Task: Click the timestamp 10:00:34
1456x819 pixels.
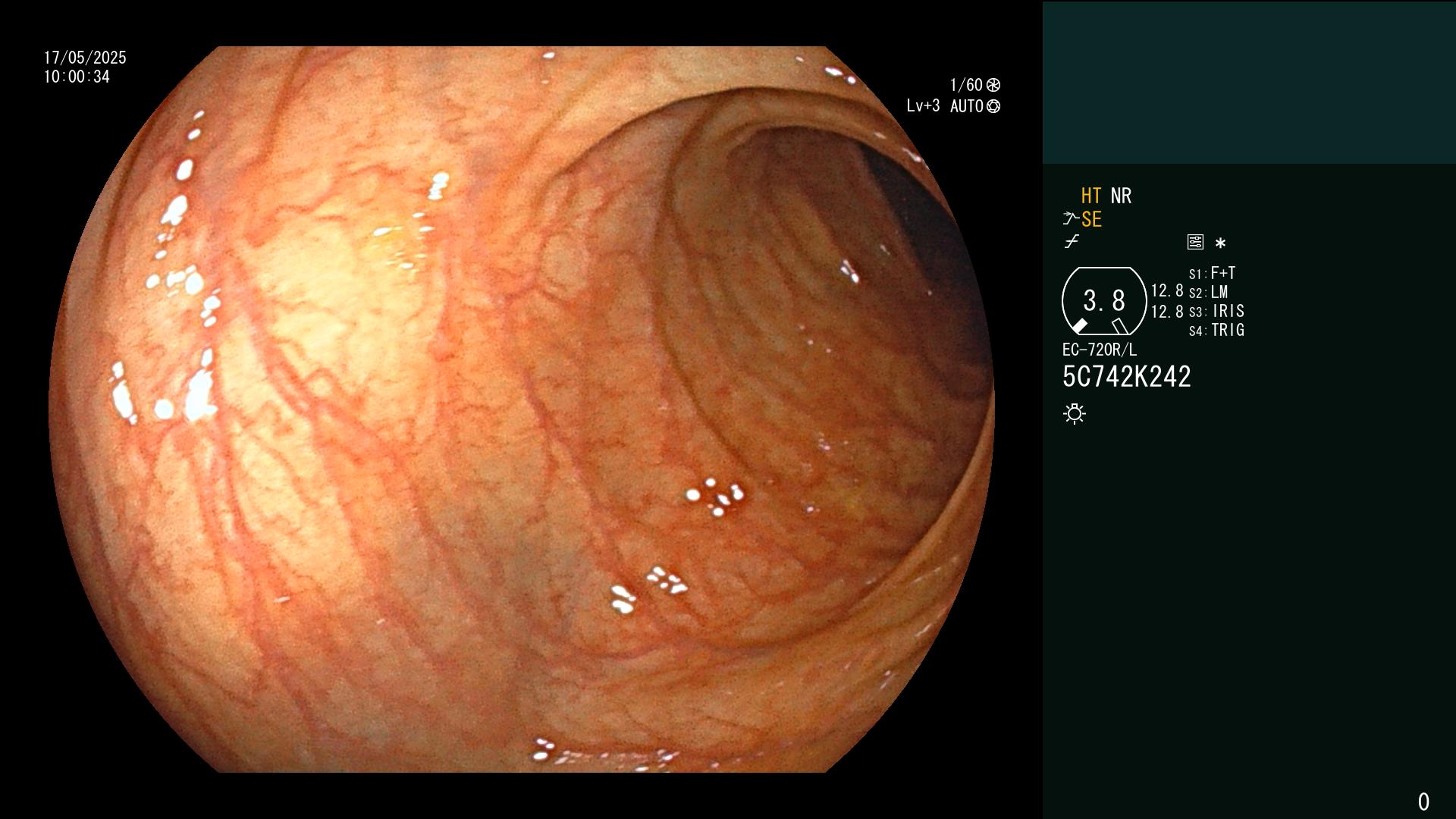Action: [x=77, y=77]
